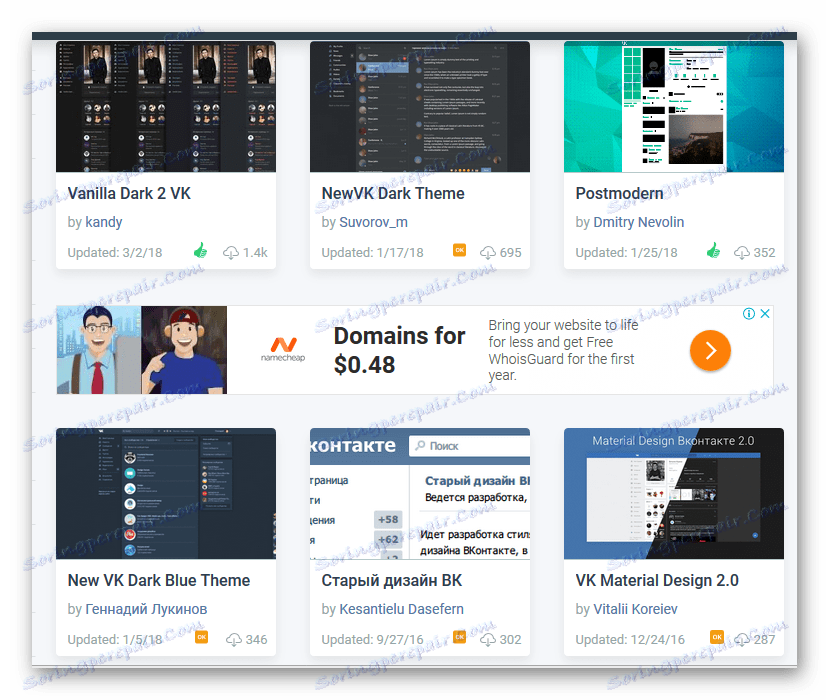Click the VK Material Design 2.0 title

click(x=657, y=581)
